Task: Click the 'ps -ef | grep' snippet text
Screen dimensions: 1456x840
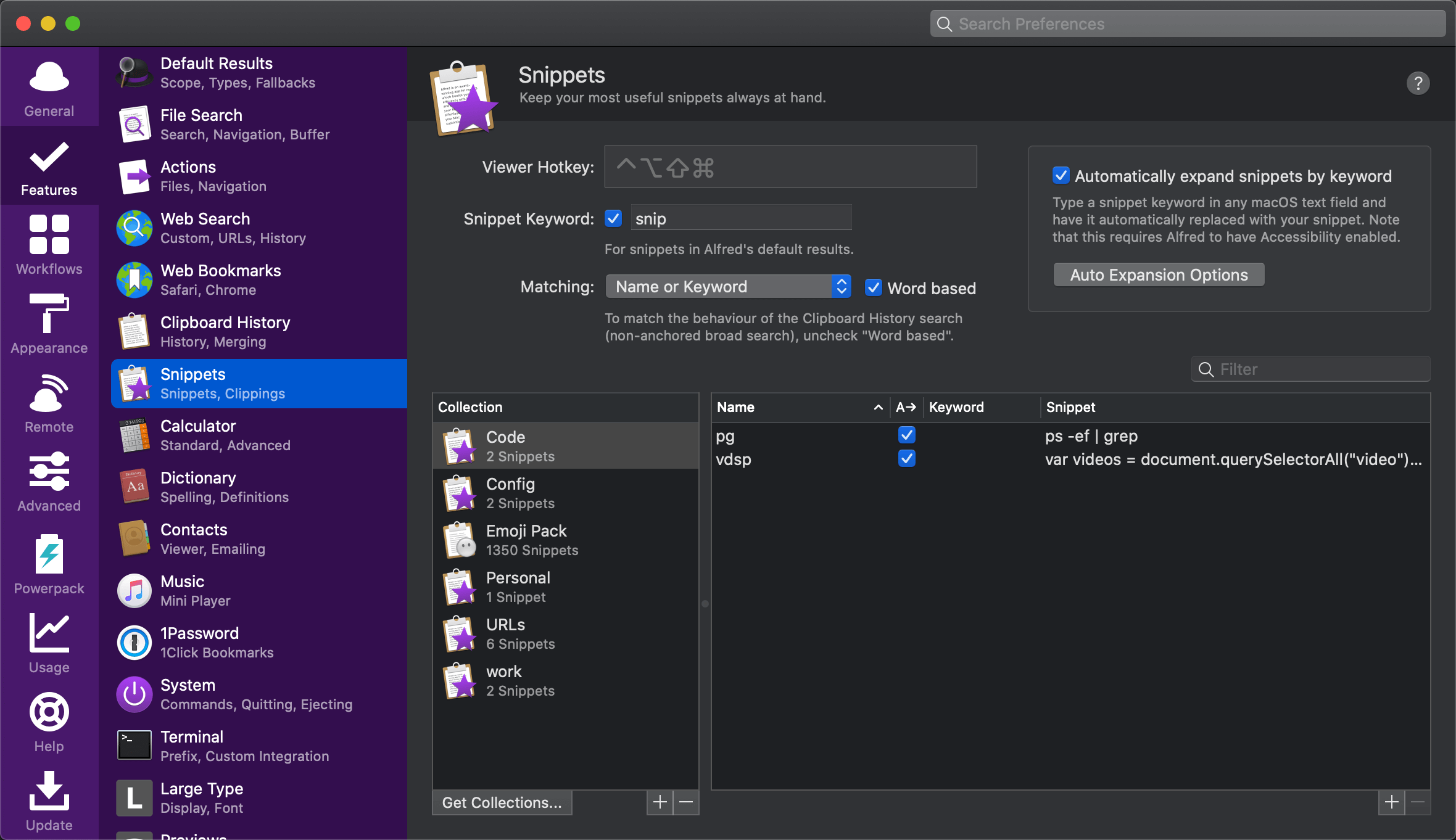Action: pos(1091,436)
